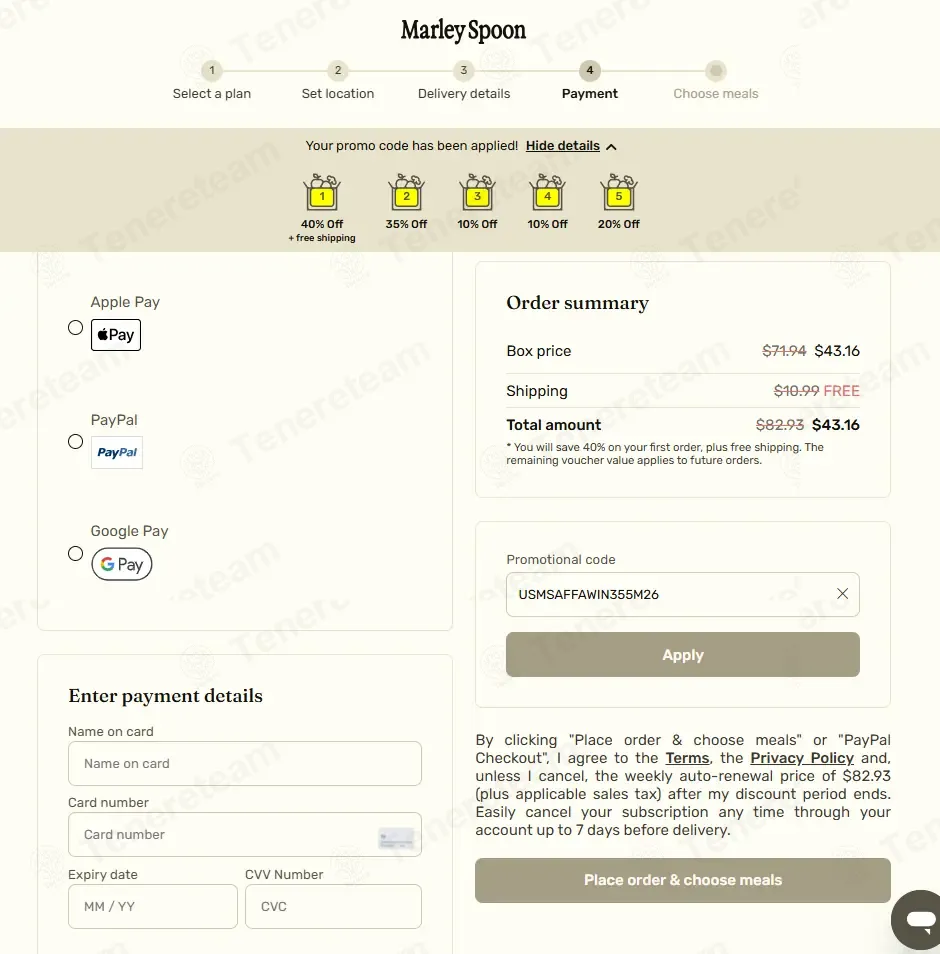Screen dimensions: 940x954
Task: Focus the Name on card field
Action: [x=245, y=764]
